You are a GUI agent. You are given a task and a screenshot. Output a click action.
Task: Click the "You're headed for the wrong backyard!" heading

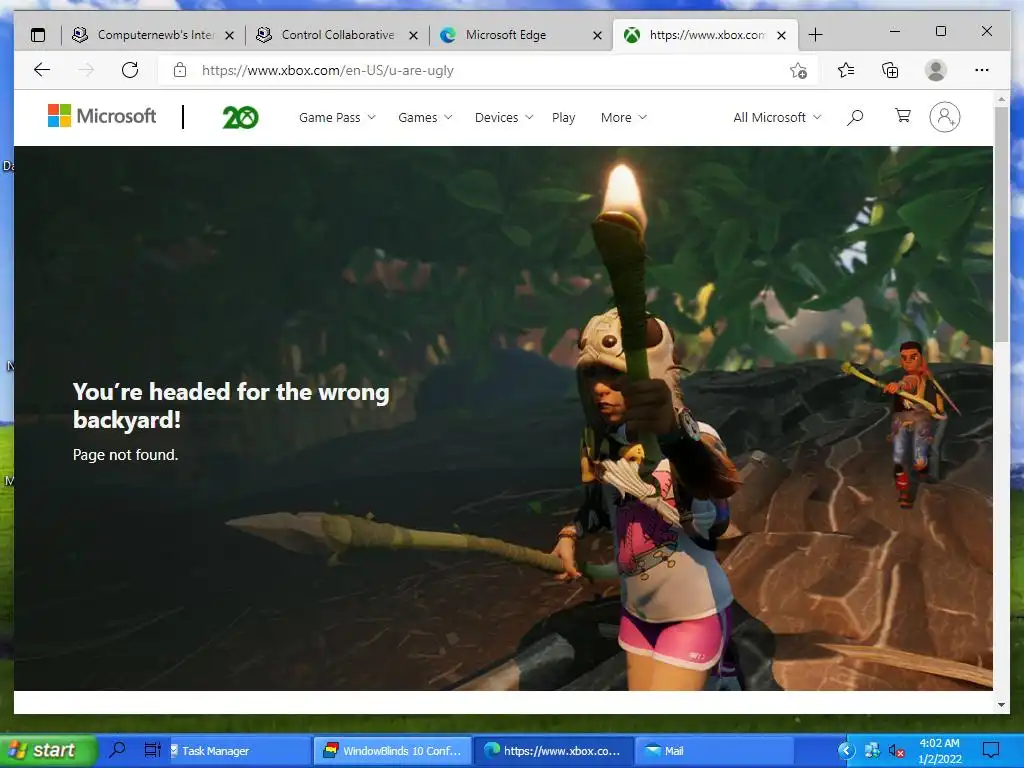tap(231, 406)
